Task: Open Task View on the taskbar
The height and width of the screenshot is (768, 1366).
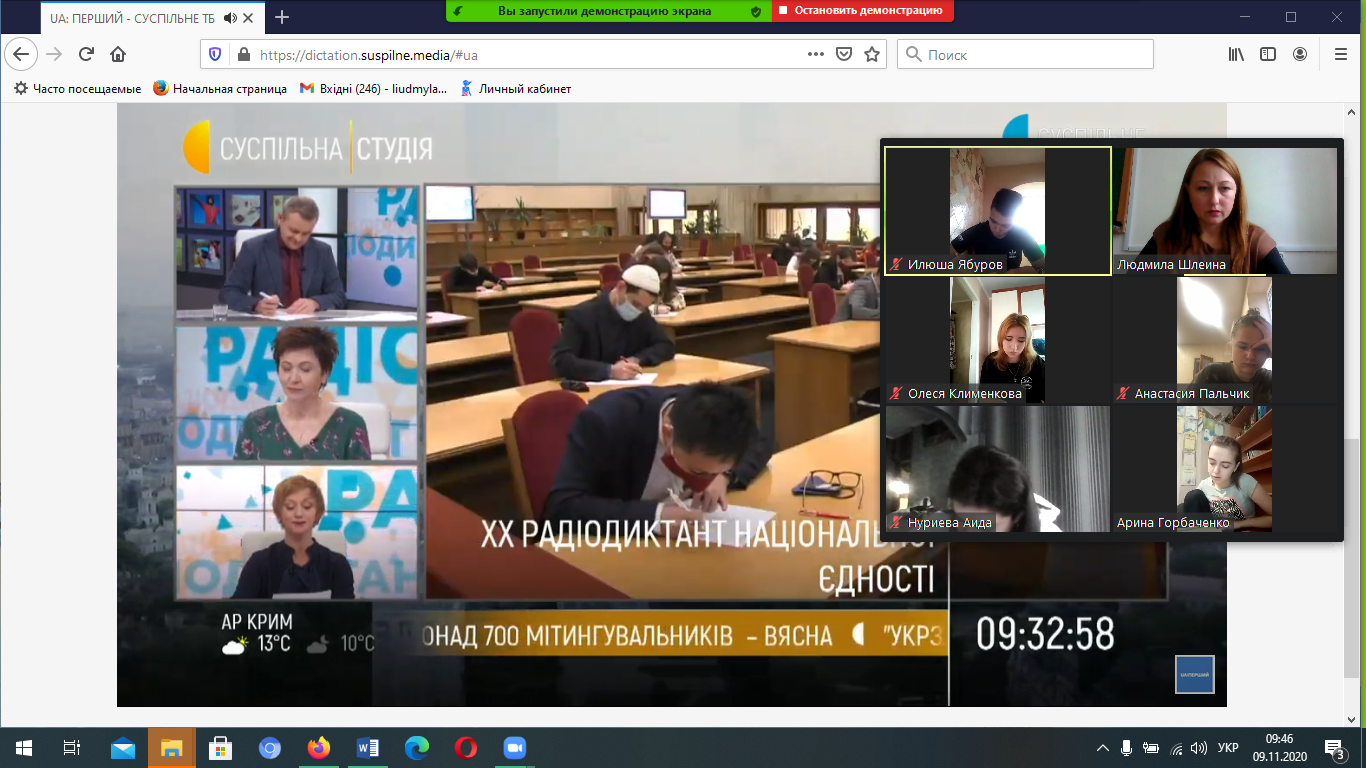Action: click(71, 748)
